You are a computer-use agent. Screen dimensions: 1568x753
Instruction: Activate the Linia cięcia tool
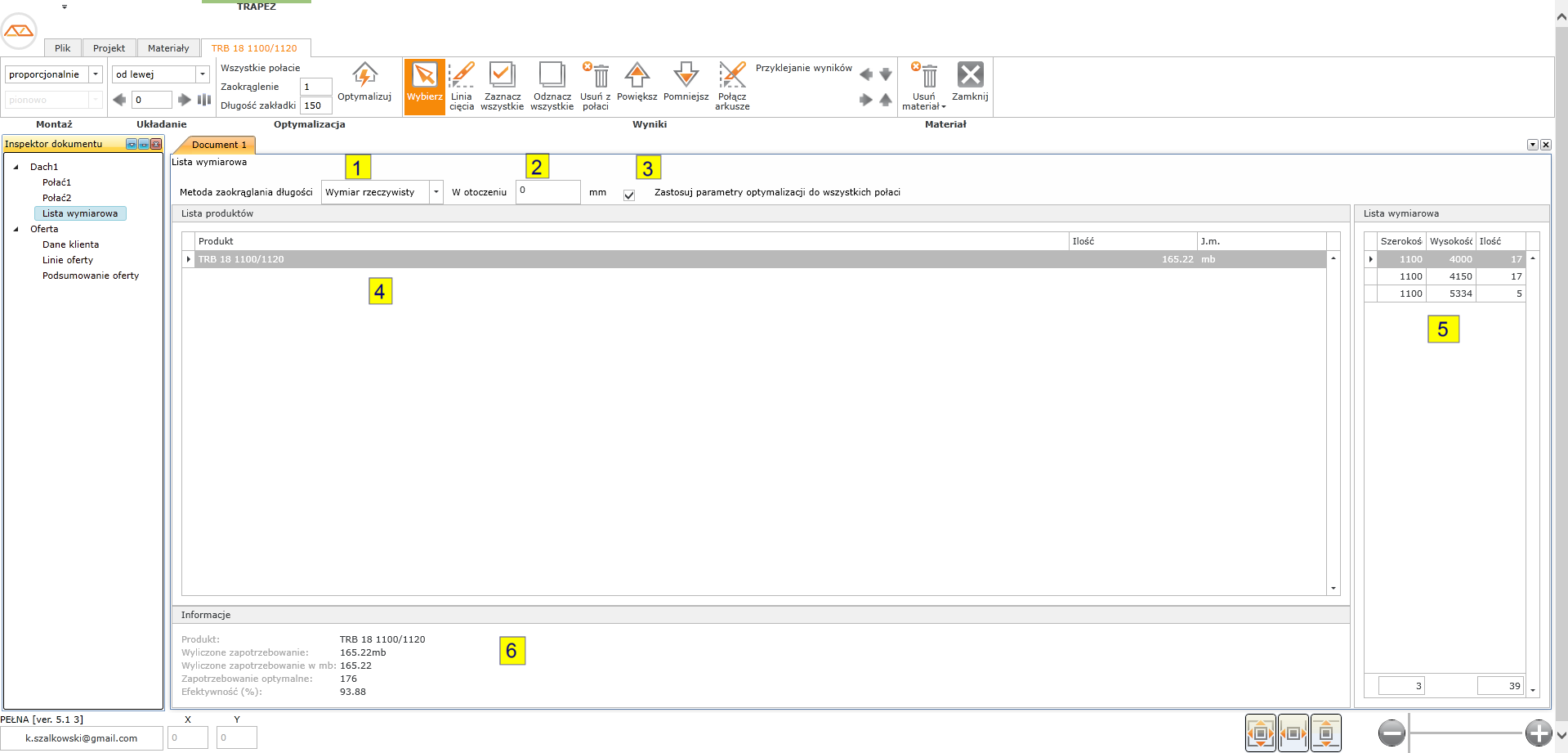click(462, 76)
